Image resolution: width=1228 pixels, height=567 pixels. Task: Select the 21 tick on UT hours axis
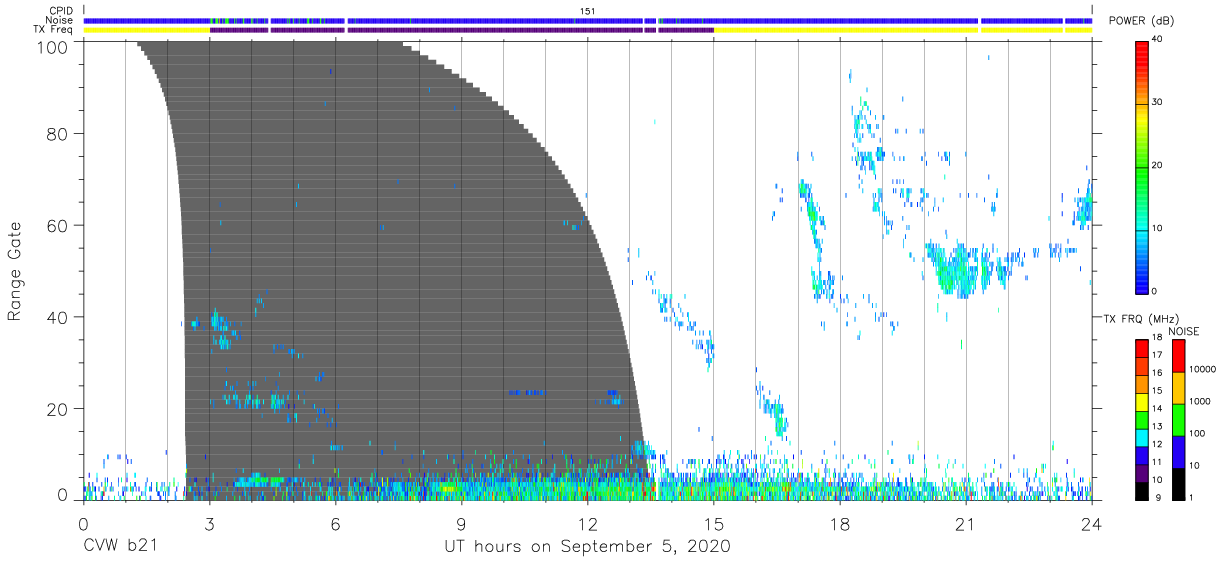pyautogui.click(x=966, y=522)
